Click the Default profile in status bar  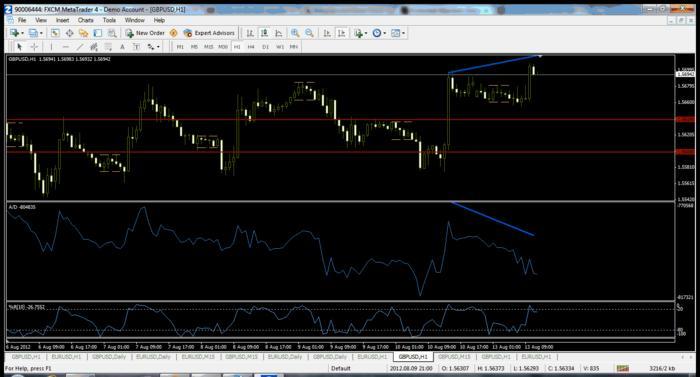[x=341, y=369]
